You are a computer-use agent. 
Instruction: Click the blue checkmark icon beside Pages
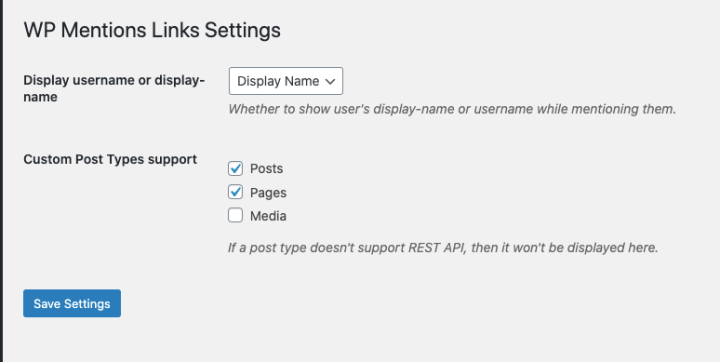235,192
